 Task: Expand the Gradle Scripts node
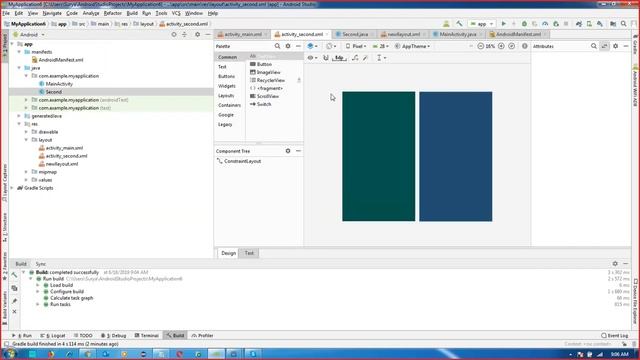tap(12, 188)
